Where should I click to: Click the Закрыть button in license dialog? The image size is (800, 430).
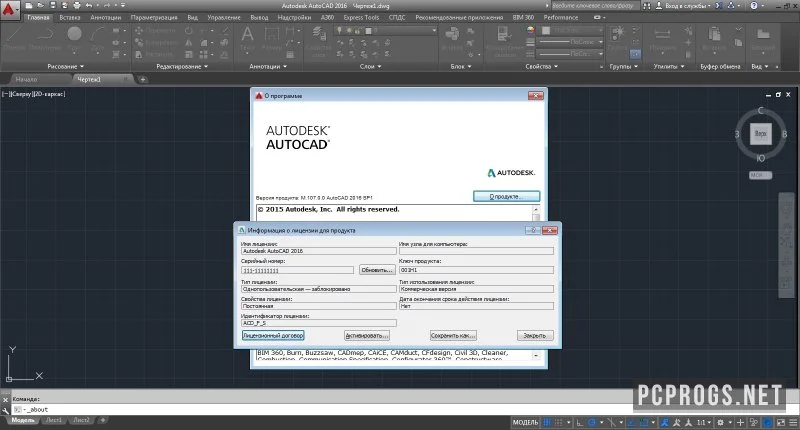click(535, 336)
